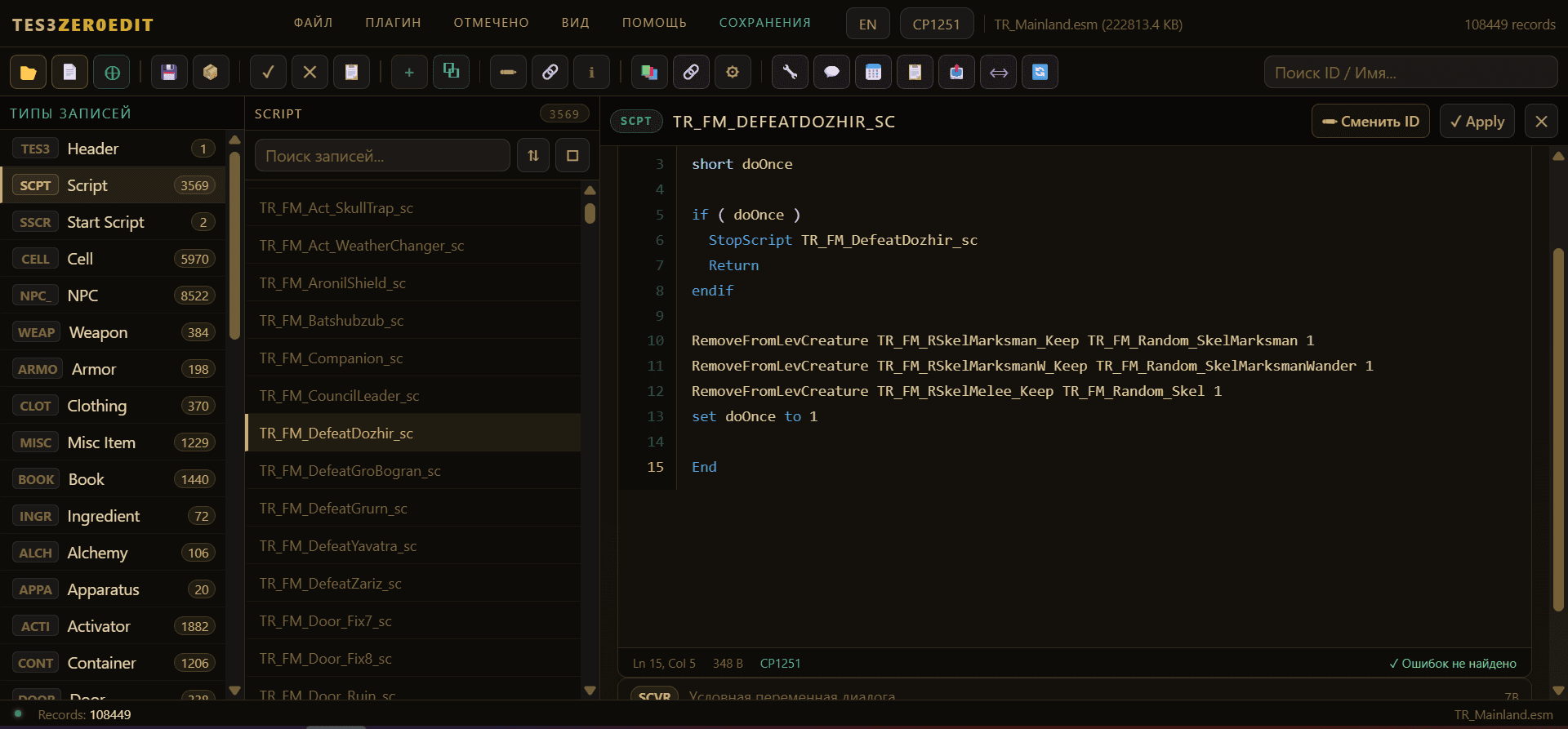This screenshot has height=729, width=1568.
Task: Select the Clothing record type
Action: tap(114, 406)
